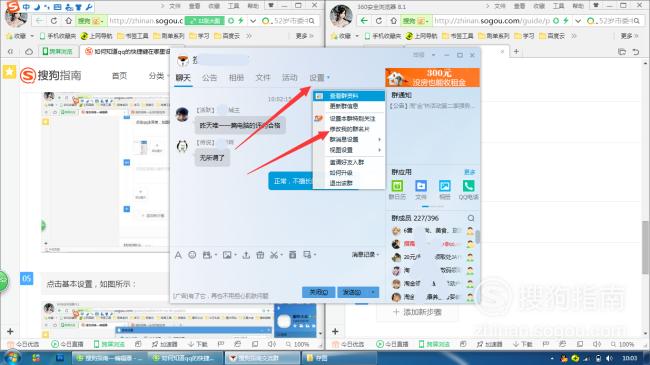Click the lightning speed-mode icon in left browser
Viewport: 650px width, 365px height.
240,21
